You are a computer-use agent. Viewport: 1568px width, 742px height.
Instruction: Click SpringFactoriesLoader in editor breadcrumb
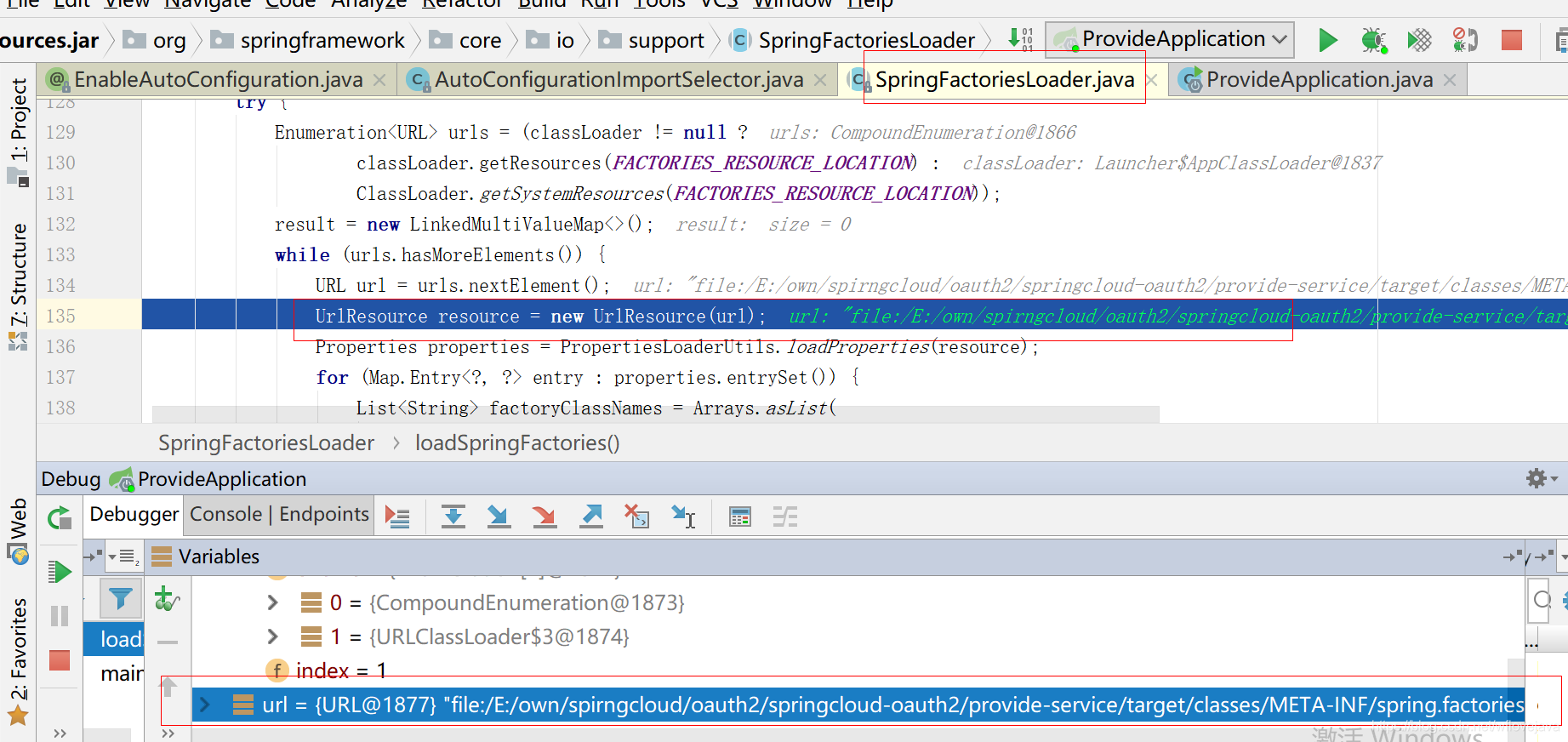(266, 442)
